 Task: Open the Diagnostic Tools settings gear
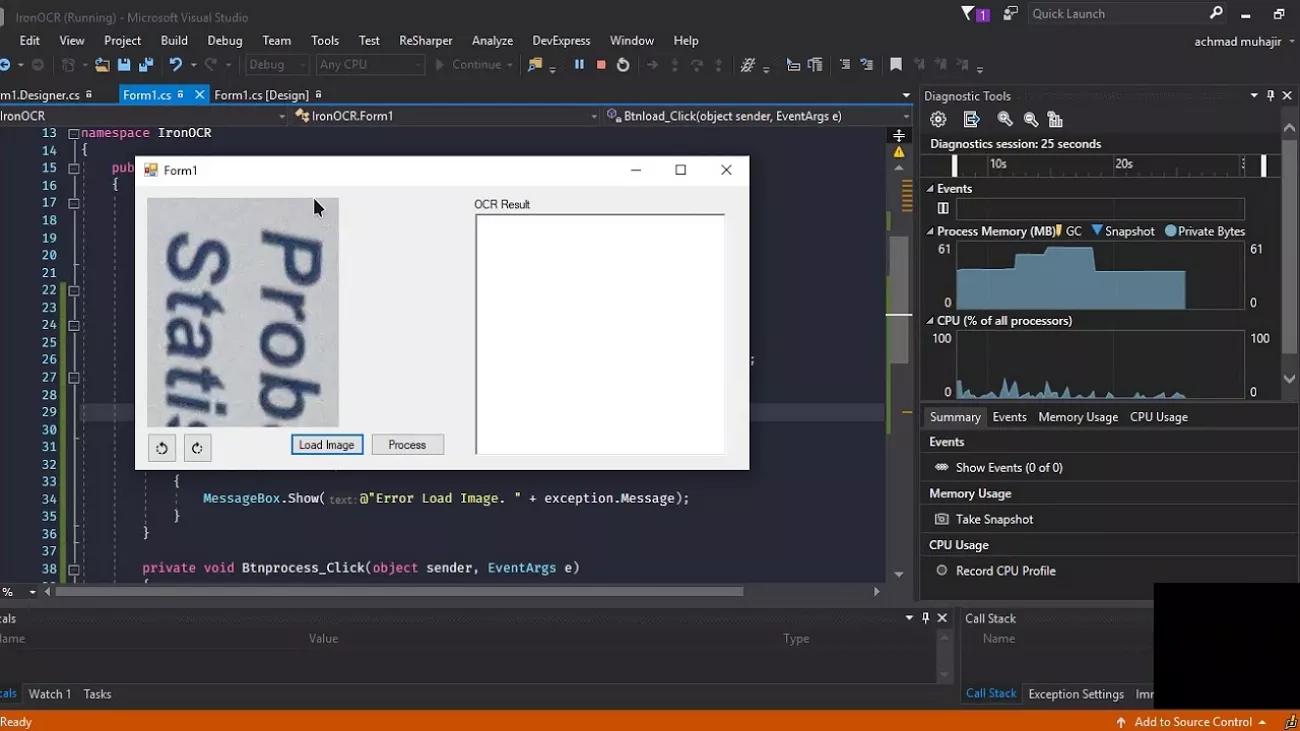pos(938,118)
